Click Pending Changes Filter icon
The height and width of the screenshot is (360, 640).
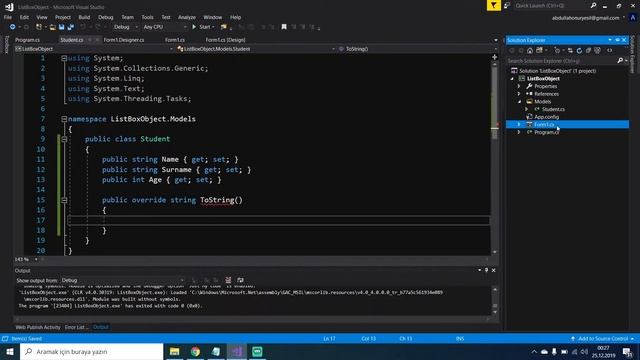pyautogui.click(x=557, y=51)
